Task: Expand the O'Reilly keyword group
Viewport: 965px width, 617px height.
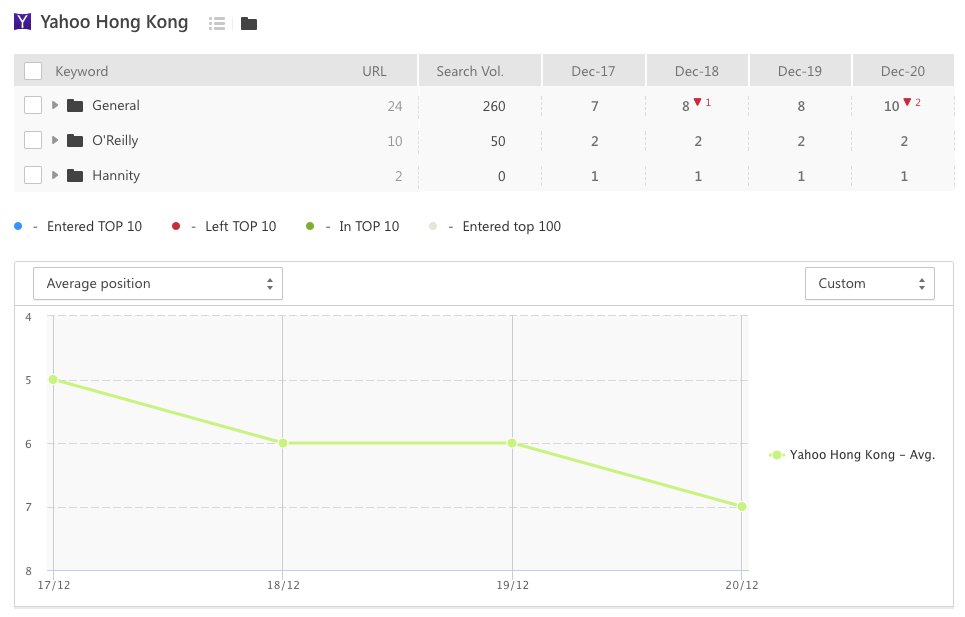Action: pyautogui.click(x=55, y=140)
